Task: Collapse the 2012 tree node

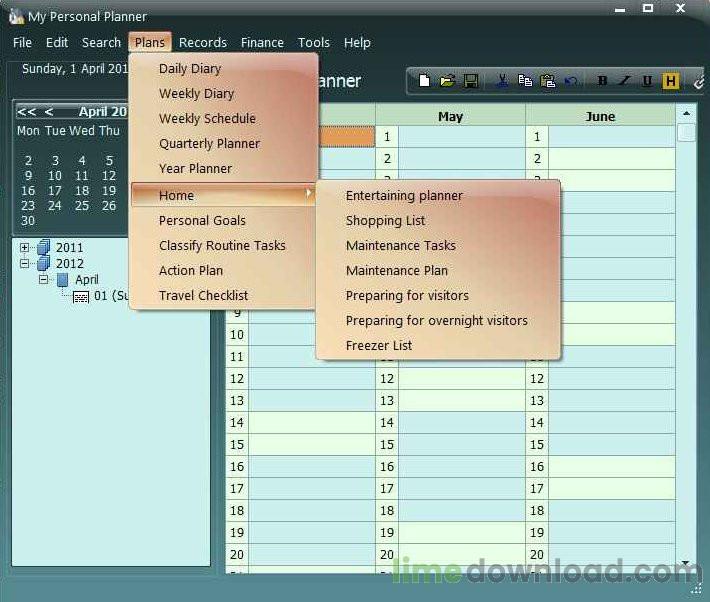Action: (x=25, y=264)
